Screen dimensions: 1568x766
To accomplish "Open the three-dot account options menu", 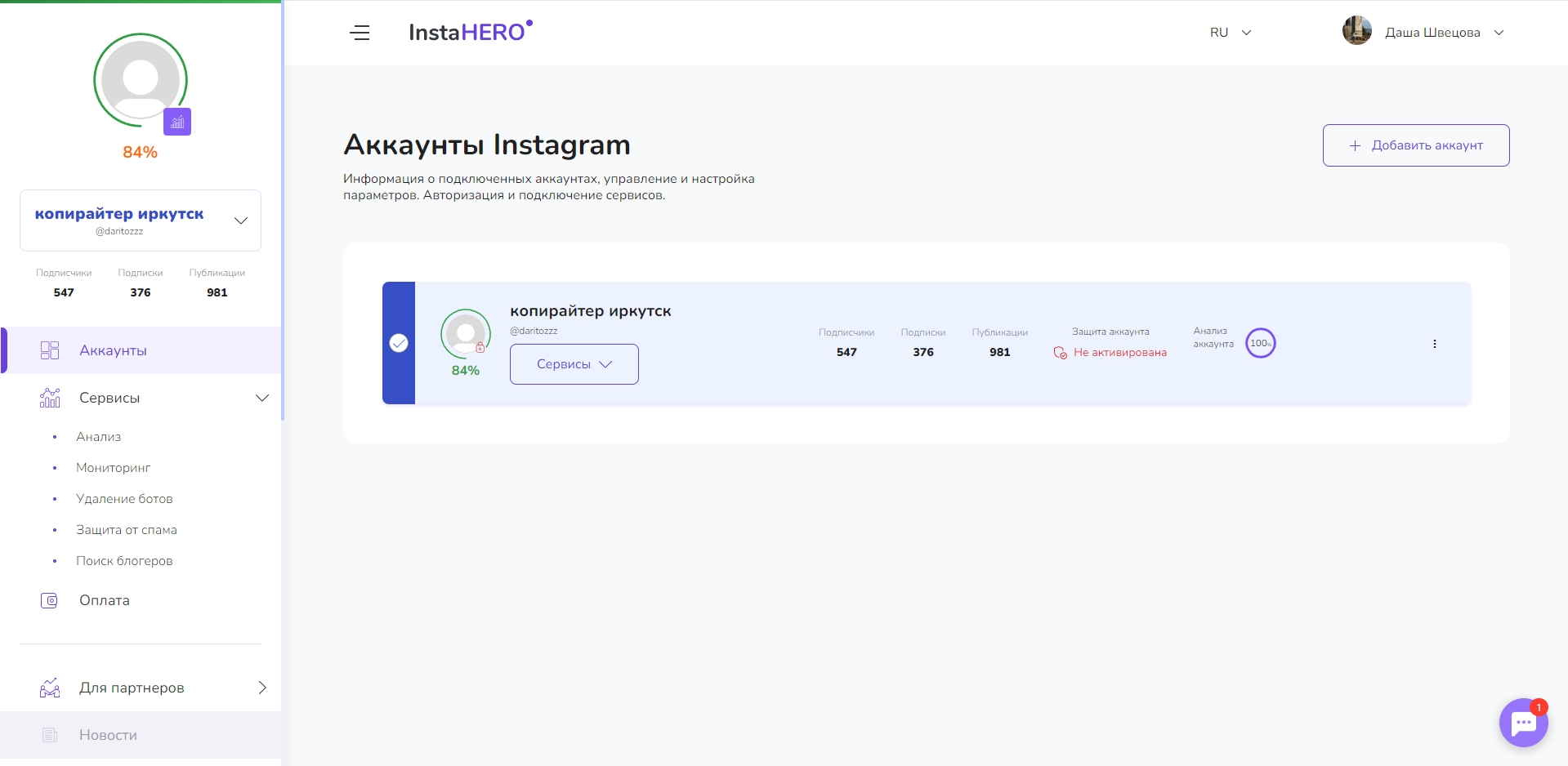I will [x=1434, y=344].
